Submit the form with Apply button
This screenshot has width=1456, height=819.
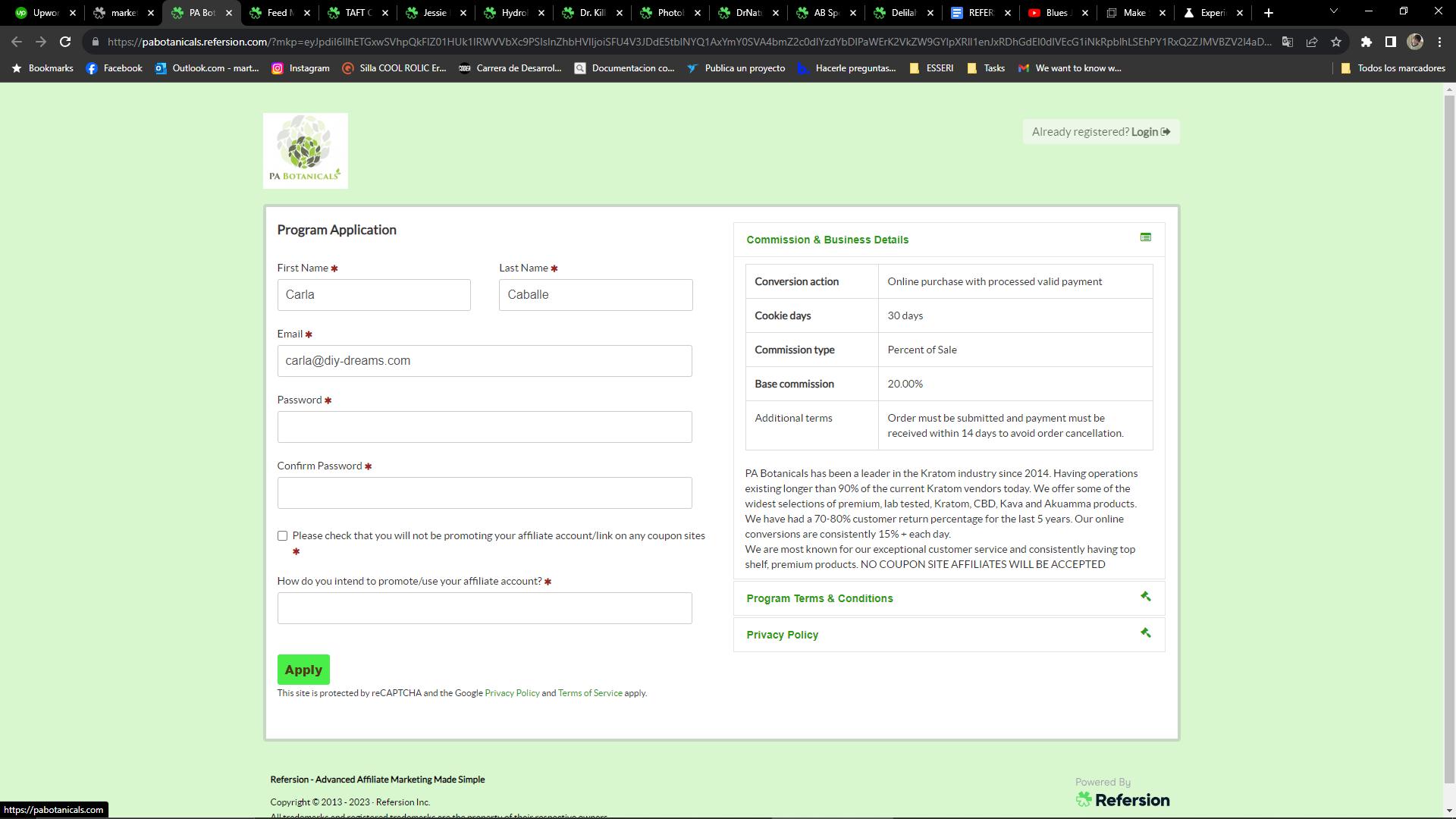303,670
